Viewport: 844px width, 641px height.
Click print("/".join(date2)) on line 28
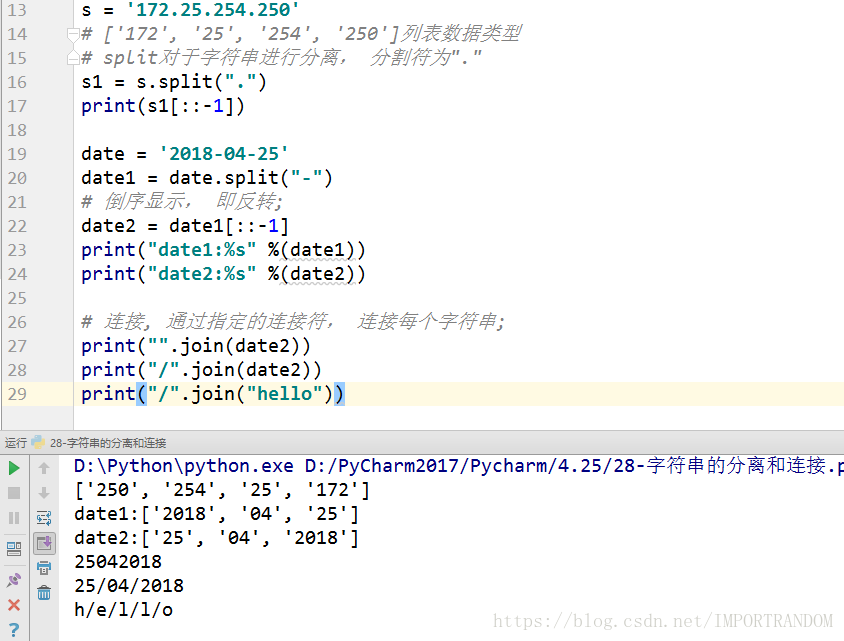201,370
